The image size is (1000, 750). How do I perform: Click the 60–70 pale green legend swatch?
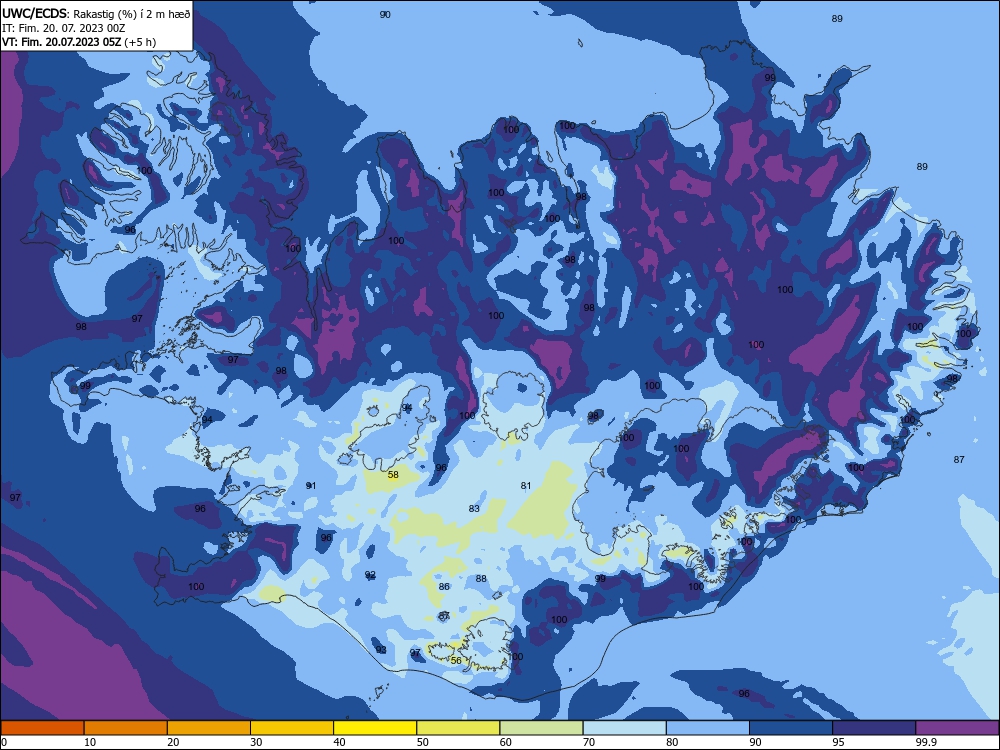tap(541, 728)
